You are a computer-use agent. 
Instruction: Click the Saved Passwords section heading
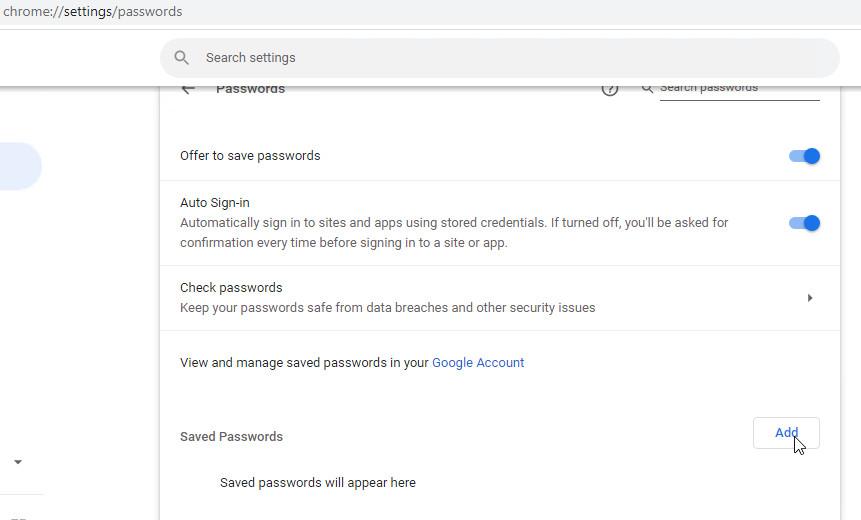[x=231, y=437]
